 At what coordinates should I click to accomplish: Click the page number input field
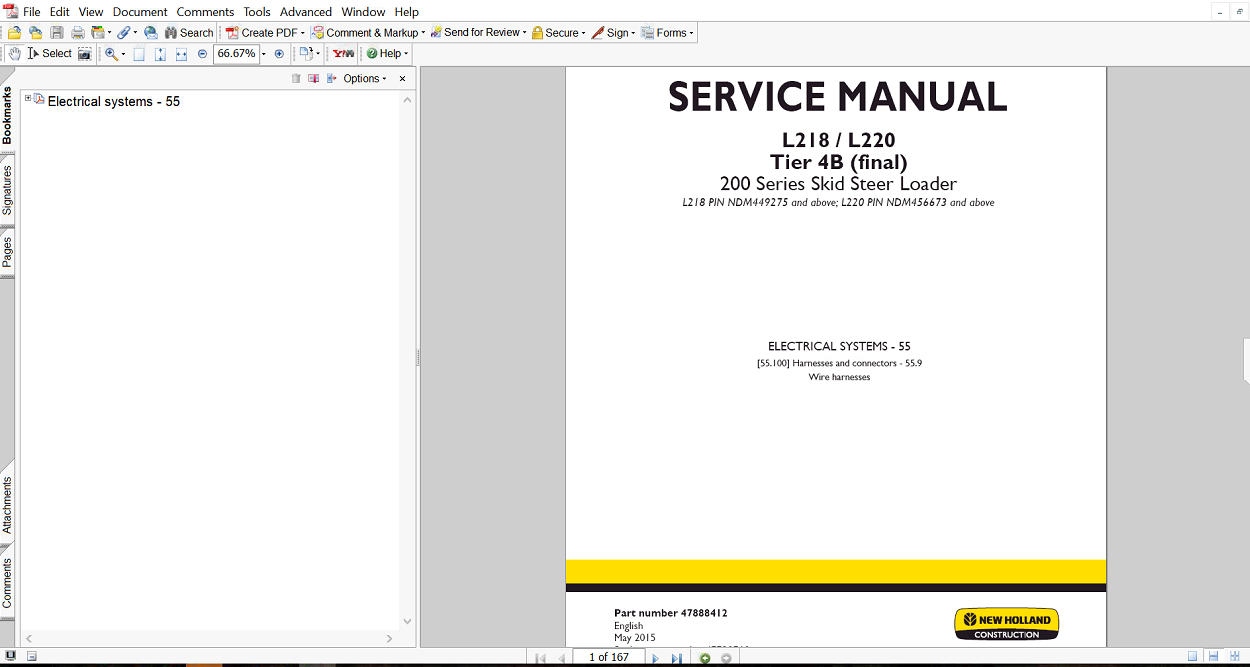click(x=608, y=657)
